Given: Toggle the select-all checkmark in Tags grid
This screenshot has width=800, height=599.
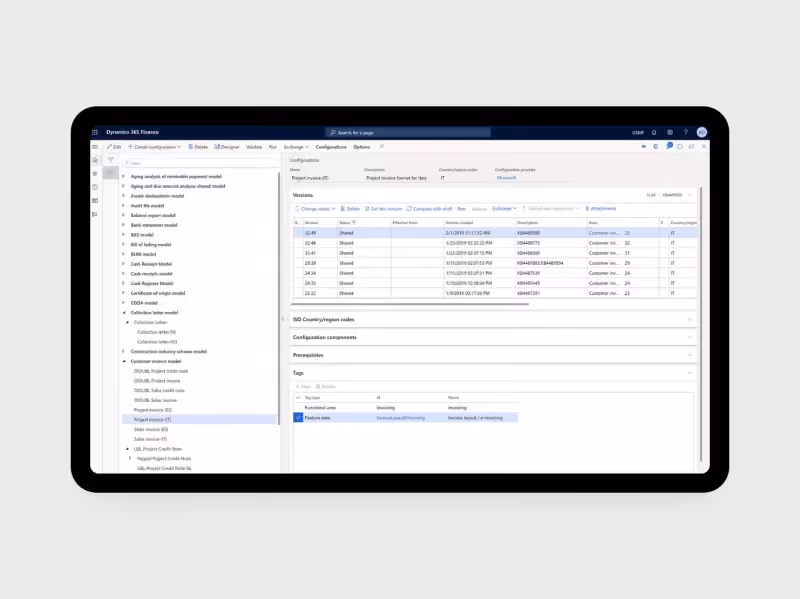Looking at the screenshot, I should (x=298, y=397).
